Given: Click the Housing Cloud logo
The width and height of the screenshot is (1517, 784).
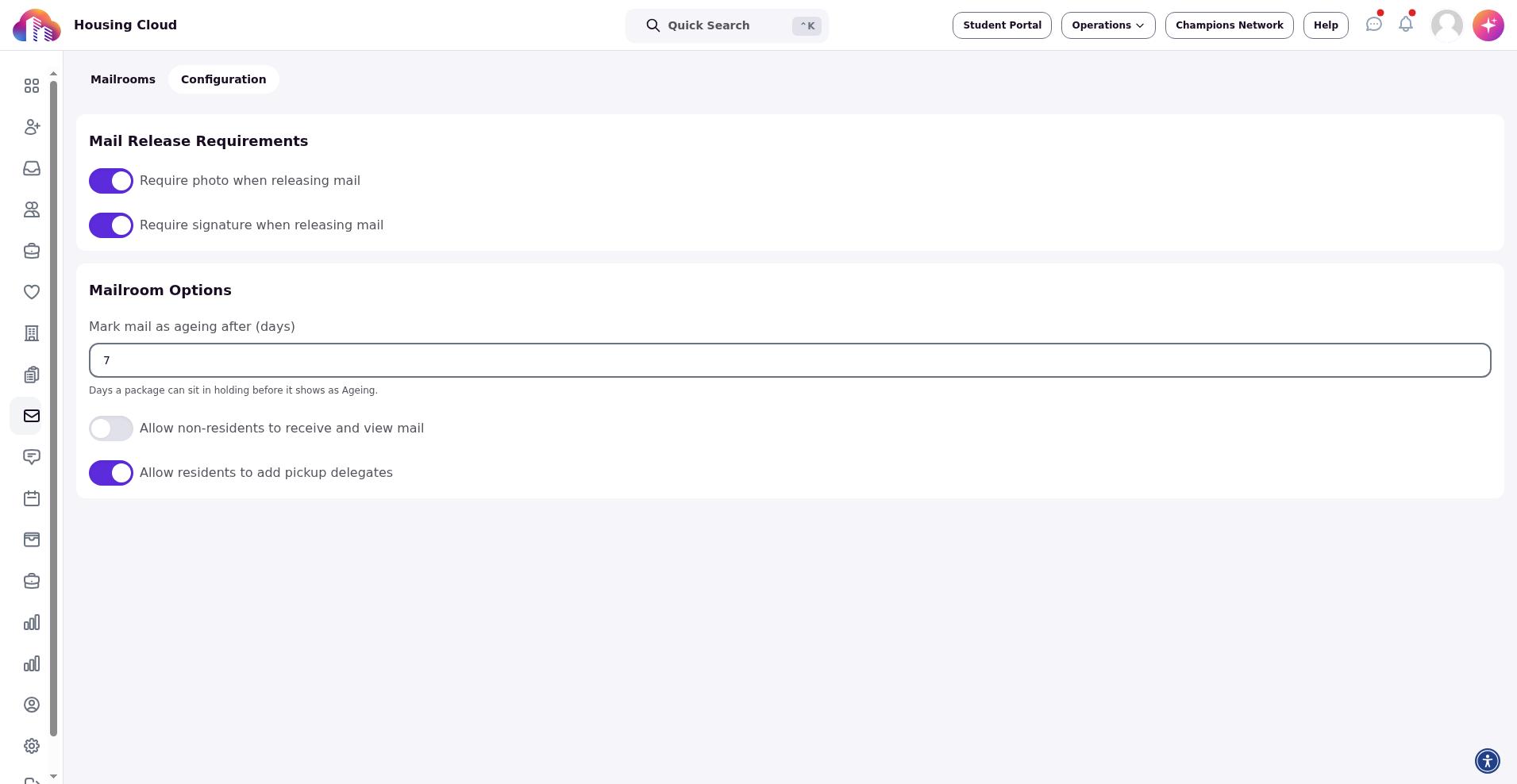Looking at the screenshot, I should click(x=37, y=25).
